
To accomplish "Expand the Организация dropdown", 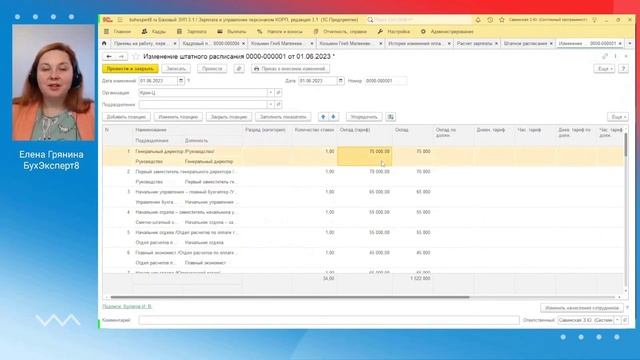I will [270, 93].
